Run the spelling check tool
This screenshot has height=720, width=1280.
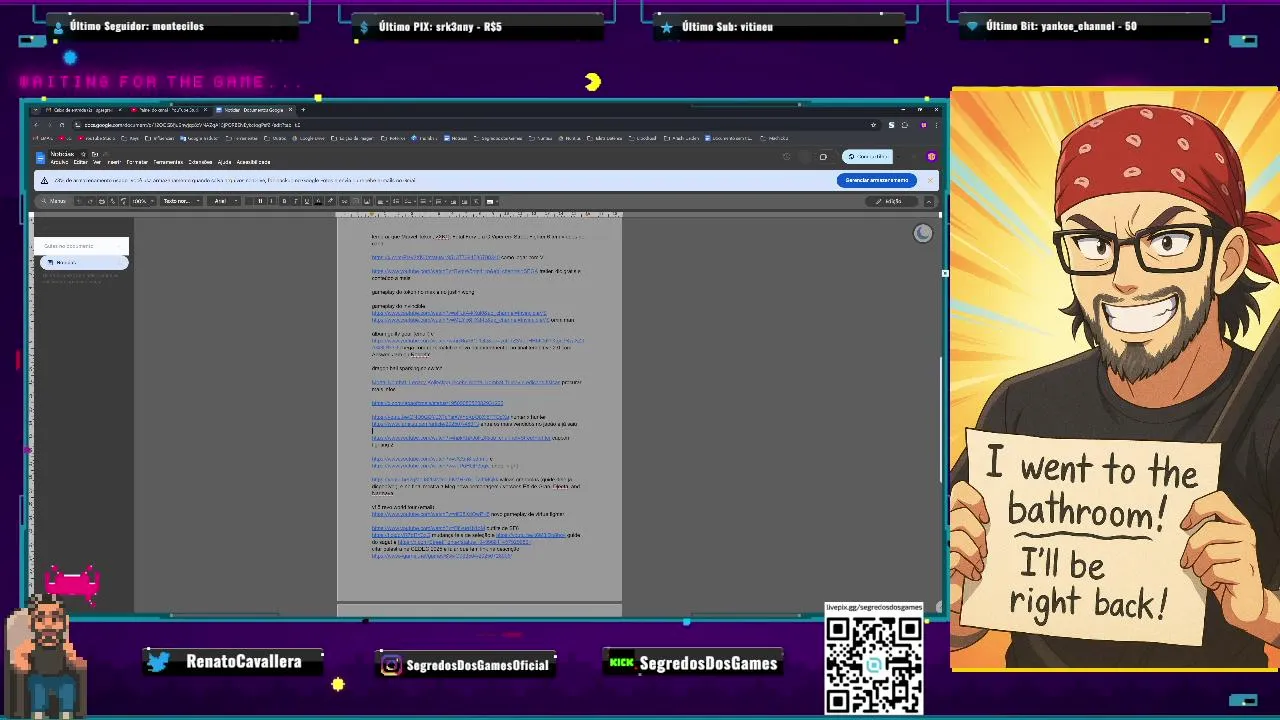pos(113,201)
